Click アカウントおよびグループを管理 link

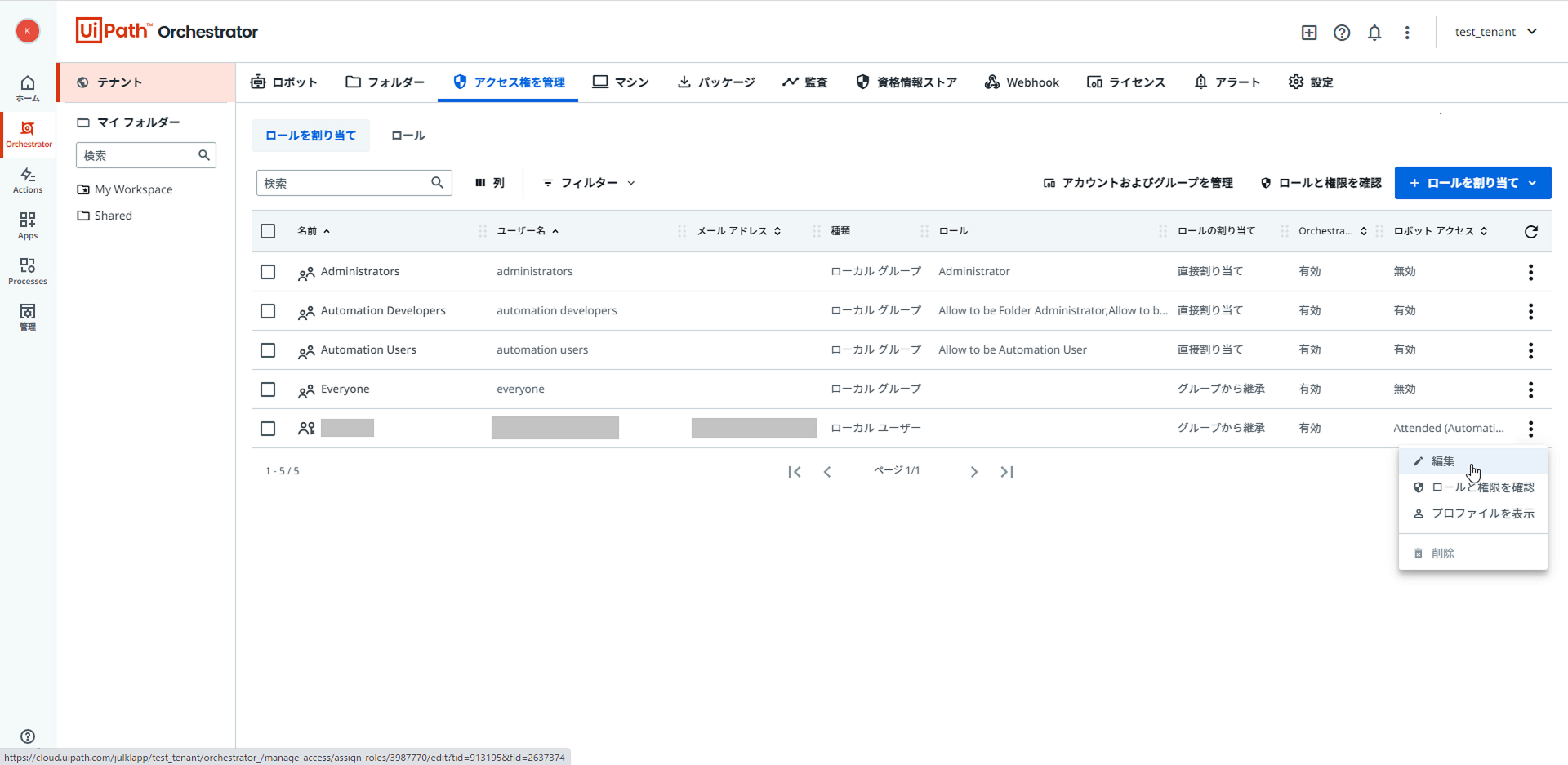[1138, 183]
